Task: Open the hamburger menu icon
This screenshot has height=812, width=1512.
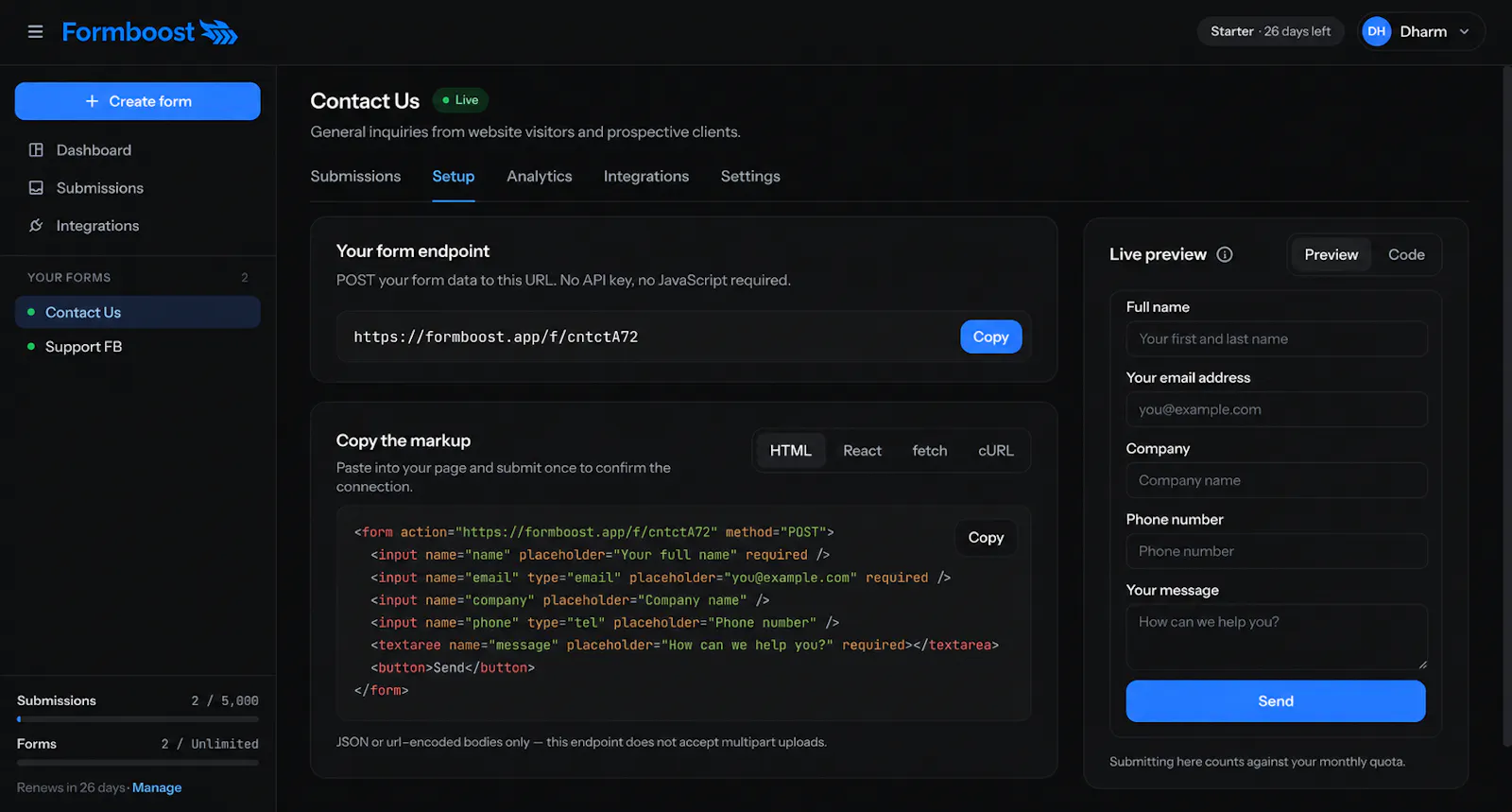Action: [36, 31]
